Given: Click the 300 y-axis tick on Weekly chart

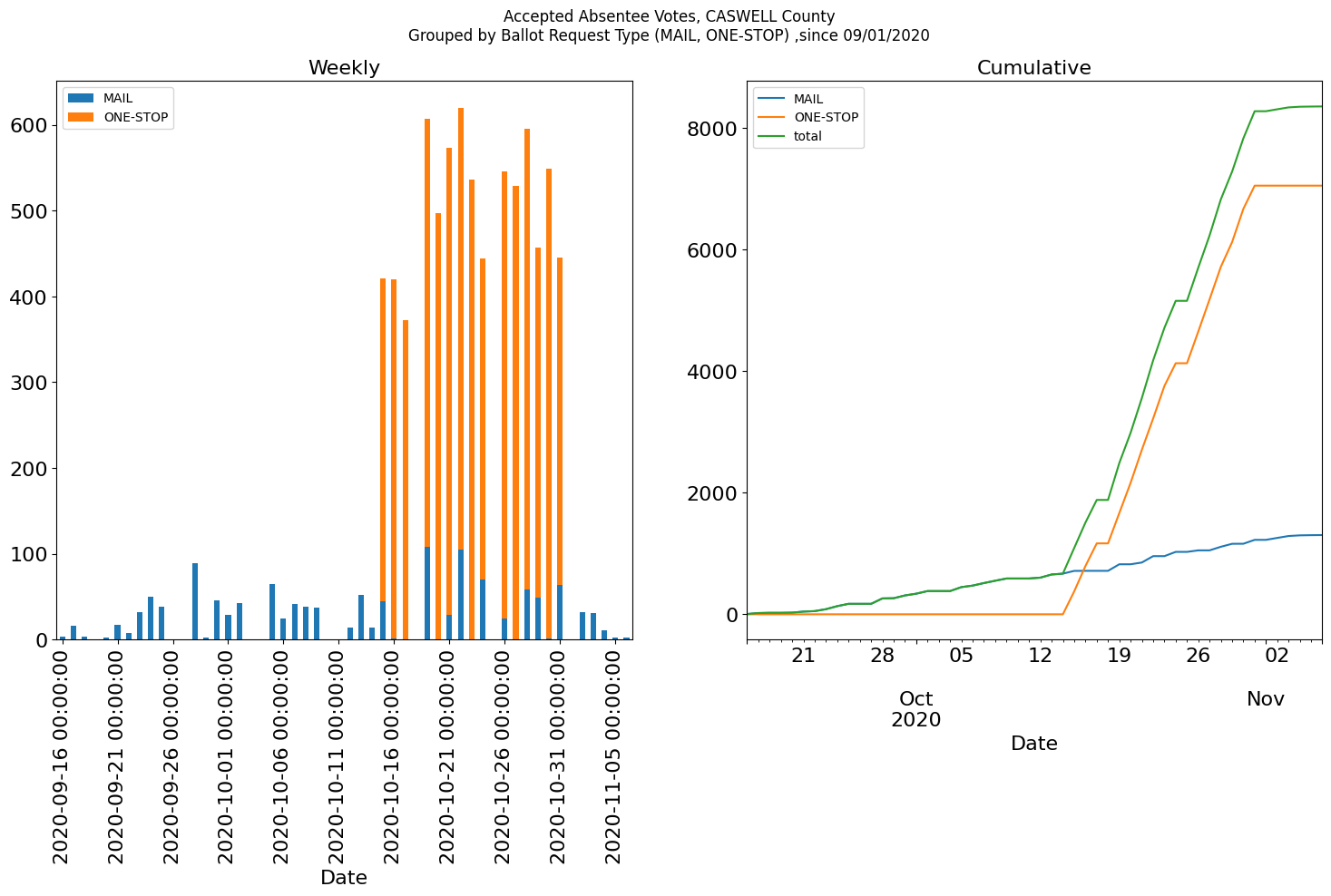Looking at the screenshot, I should pos(28,383).
